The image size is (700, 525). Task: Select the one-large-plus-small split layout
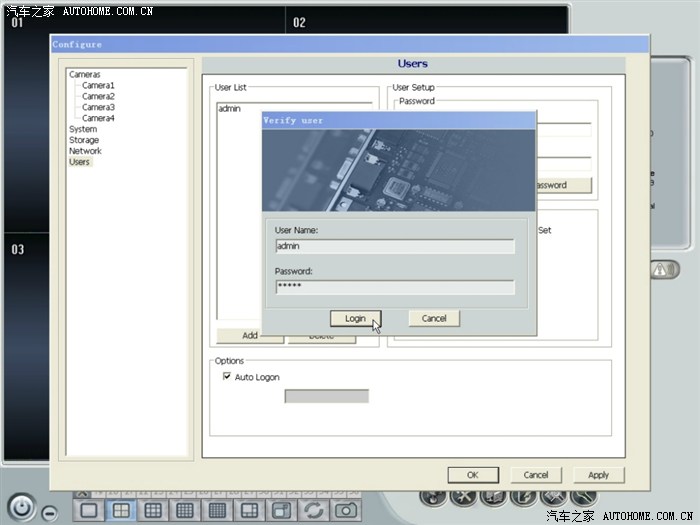pyautogui.click(x=249, y=510)
